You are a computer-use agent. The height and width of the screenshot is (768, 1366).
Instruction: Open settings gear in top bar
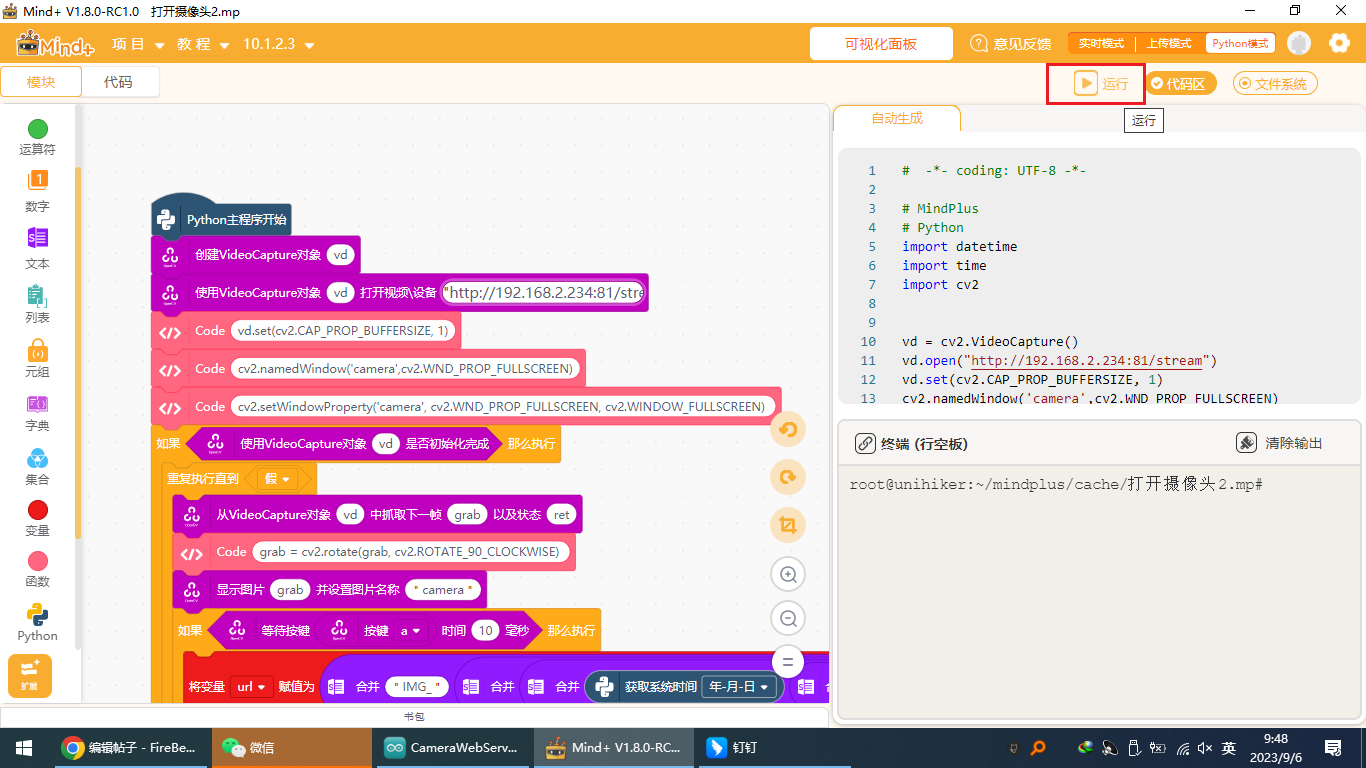1339,43
